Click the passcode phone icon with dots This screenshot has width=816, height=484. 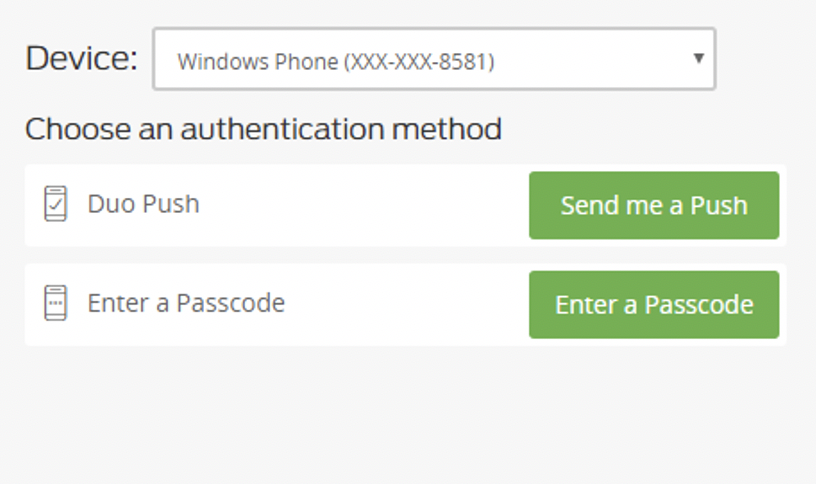(x=55, y=303)
